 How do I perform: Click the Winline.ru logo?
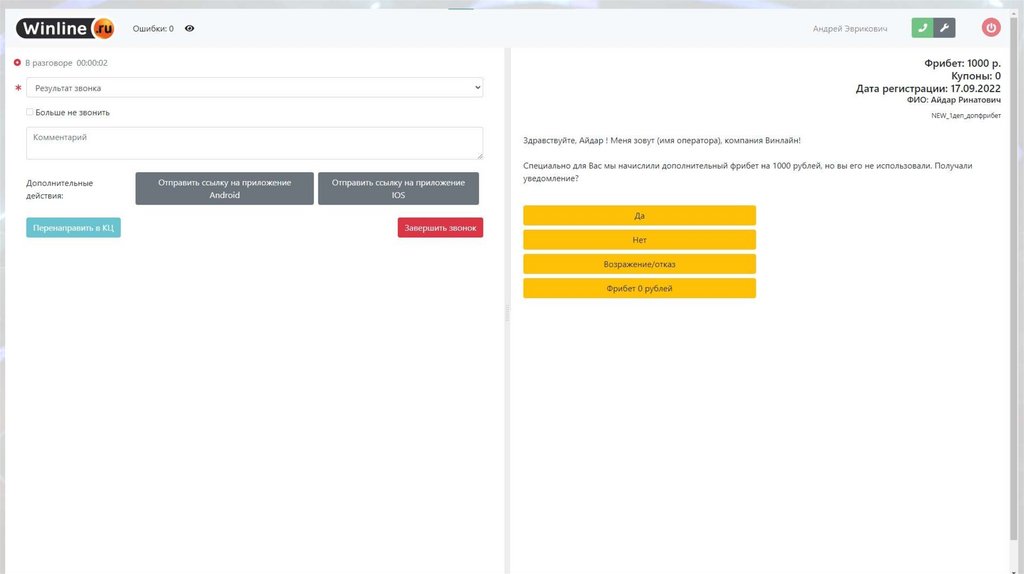tap(65, 29)
